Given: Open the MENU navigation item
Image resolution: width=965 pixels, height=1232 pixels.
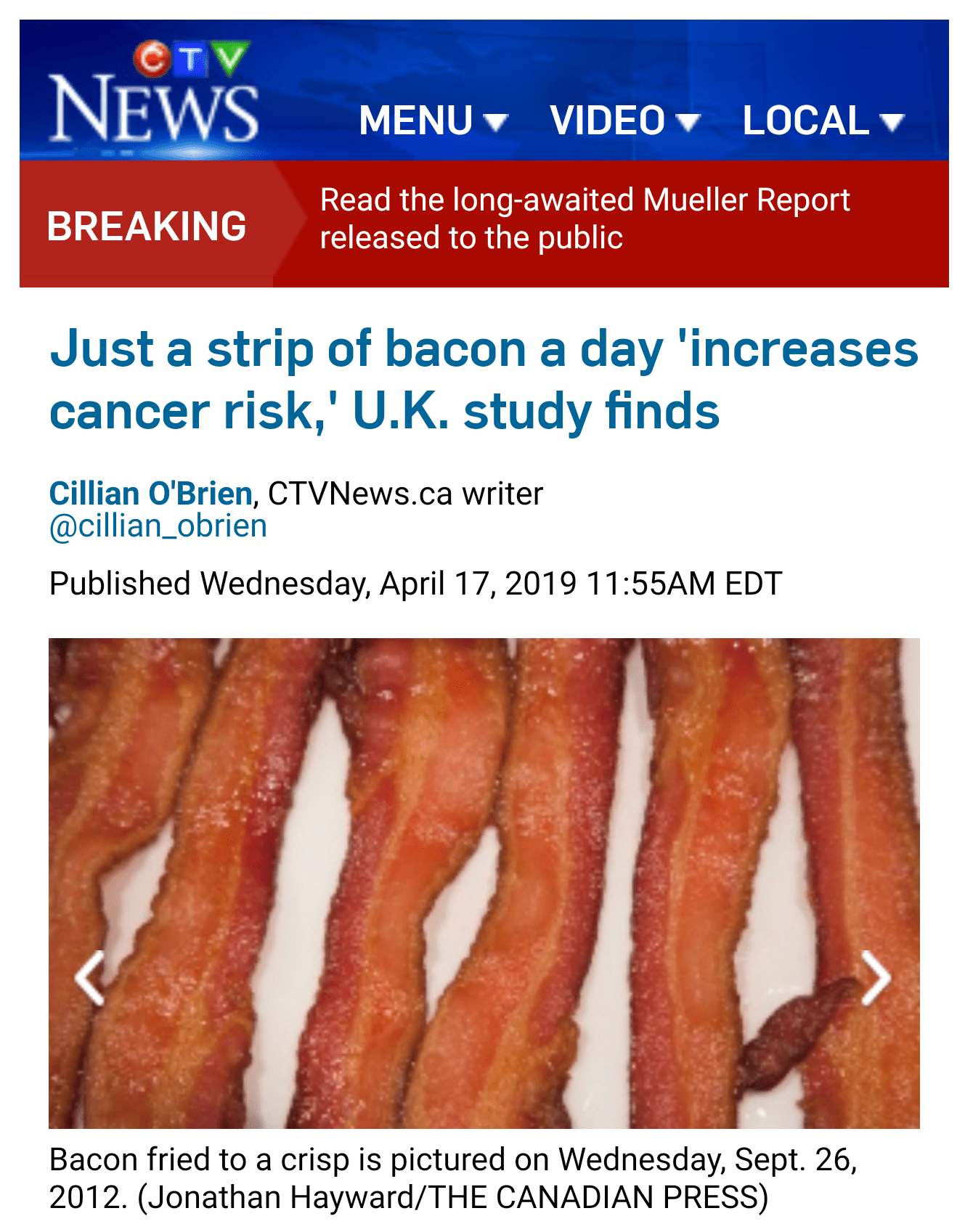Looking at the screenshot, I should pos(433,121).
